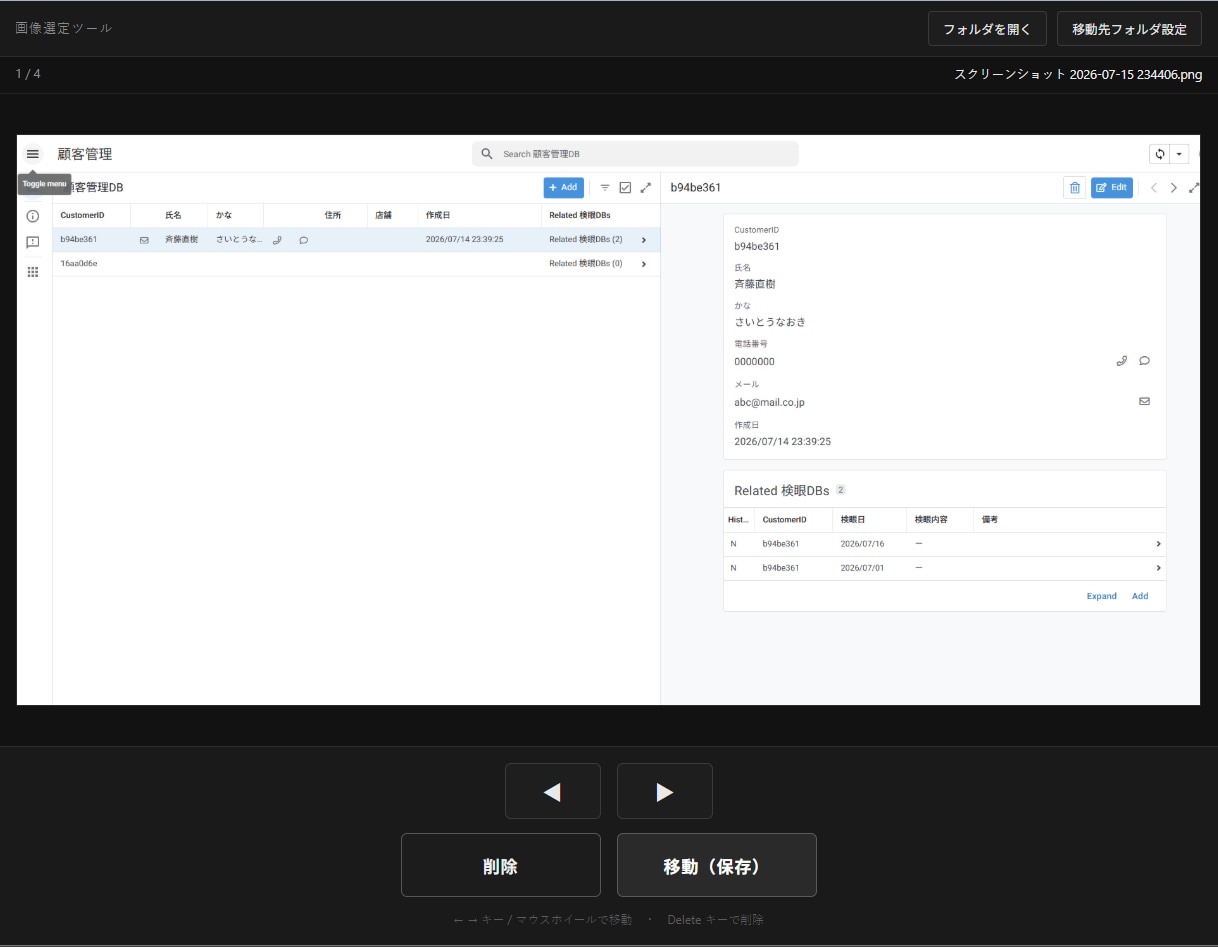Screen dimensions: 1218x947
Task: Open the dropdown arrow next to sync icon
Action: 1180,154
